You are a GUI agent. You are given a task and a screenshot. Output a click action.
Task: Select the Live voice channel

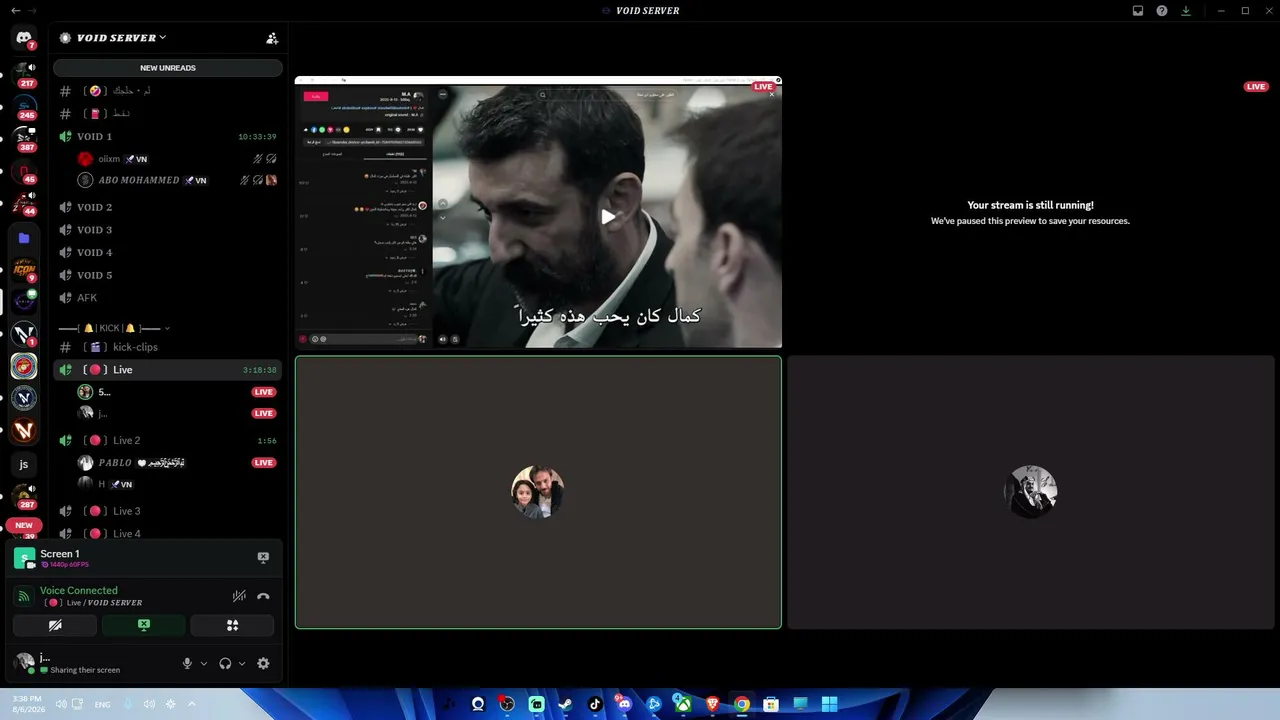(167, 370)
